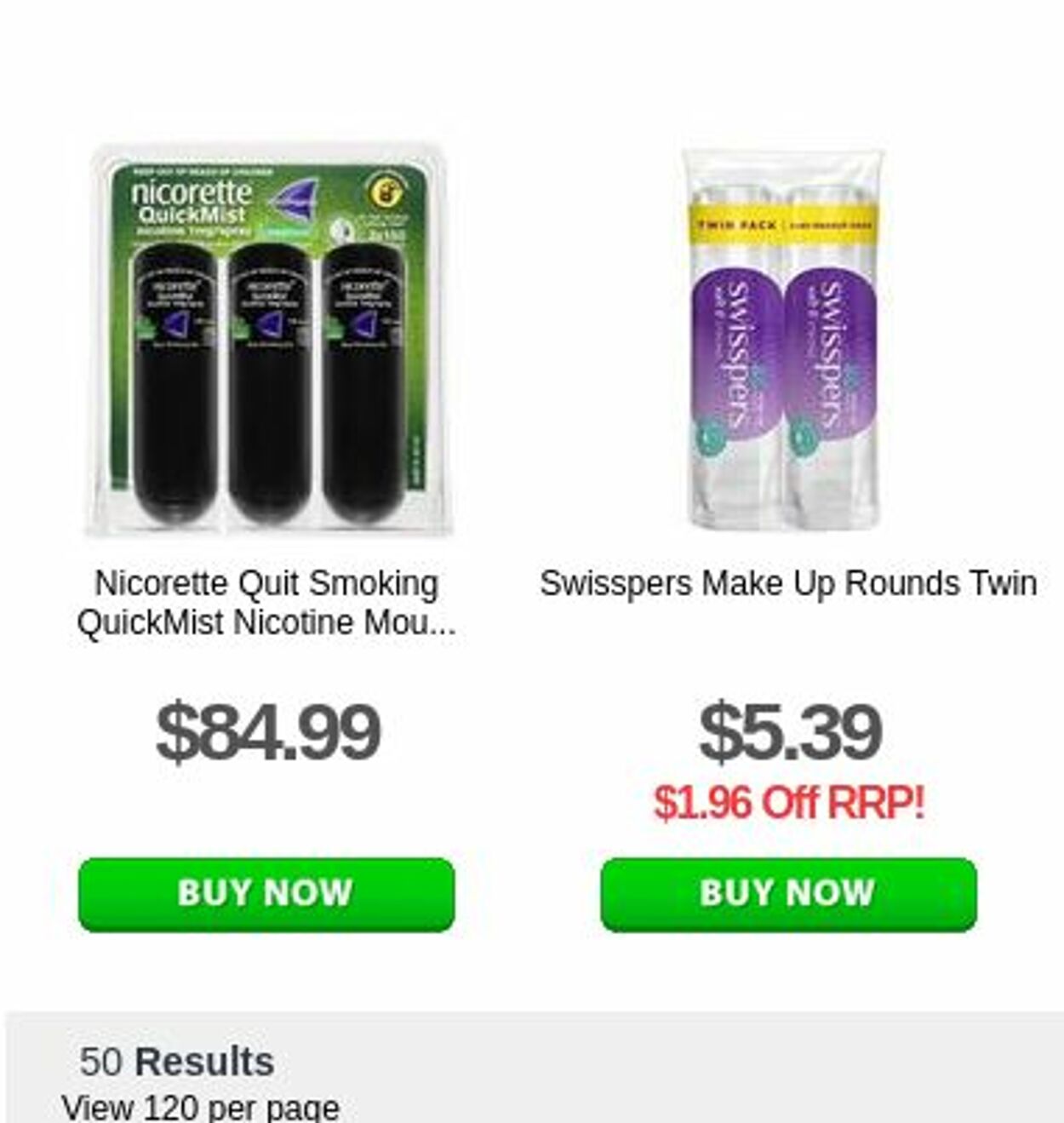Buy the Swisspers Make Up Rounds now

point(788,894)
